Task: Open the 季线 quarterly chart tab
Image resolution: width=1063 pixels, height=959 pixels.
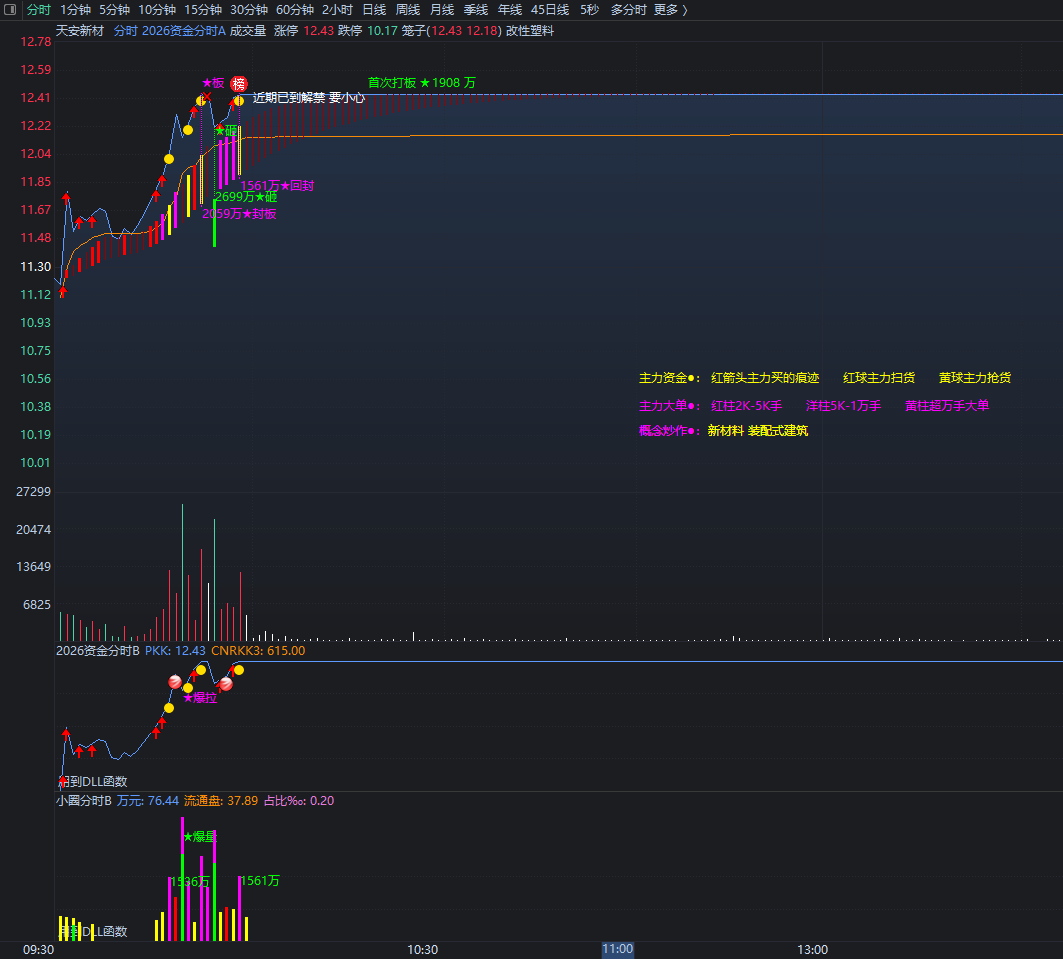Action: click(x=476, y=9)
